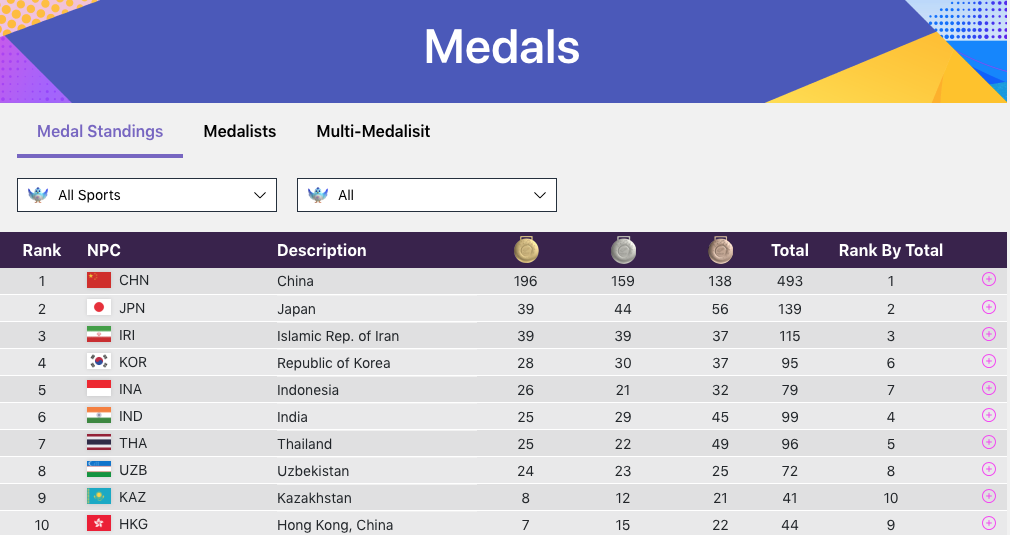Click the India flag icon
The height and width of the screenshot is (535, 1010).
tap(99, 416)
